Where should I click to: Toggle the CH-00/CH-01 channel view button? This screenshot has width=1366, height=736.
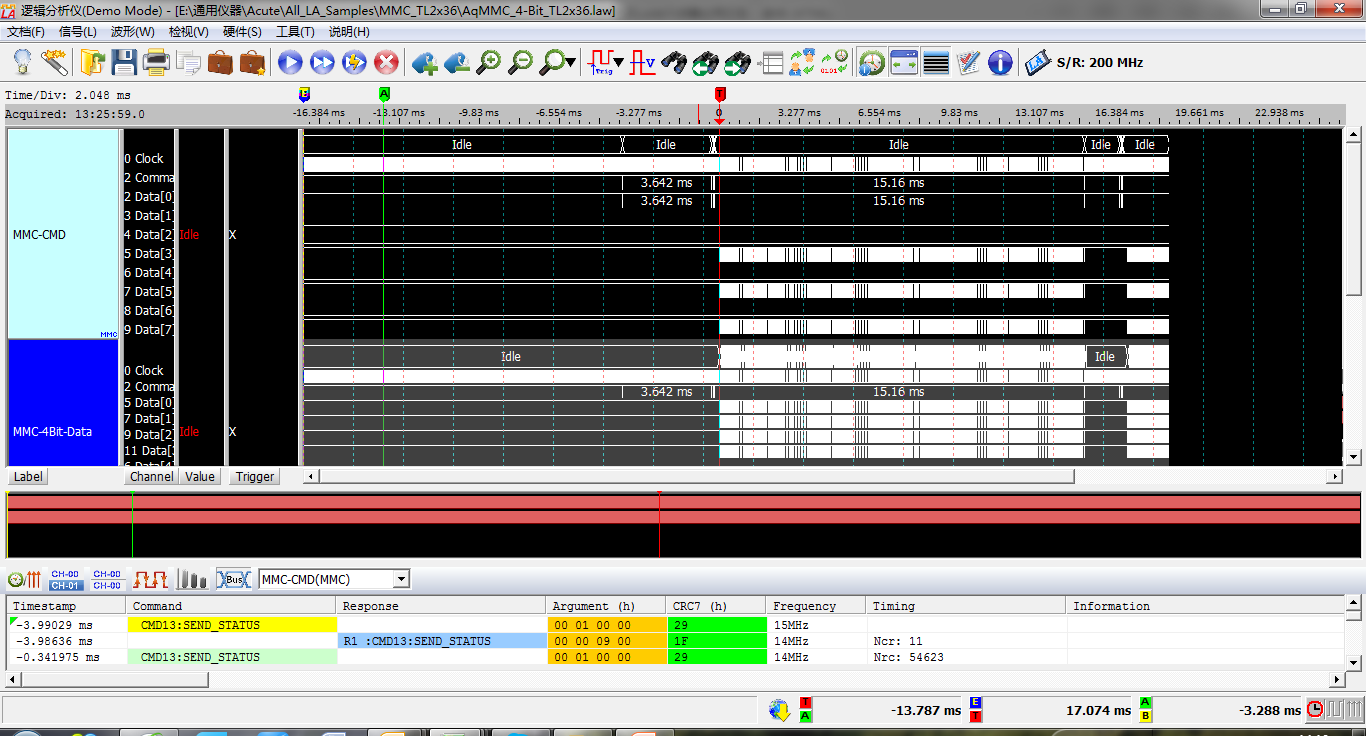pos(65,579)
